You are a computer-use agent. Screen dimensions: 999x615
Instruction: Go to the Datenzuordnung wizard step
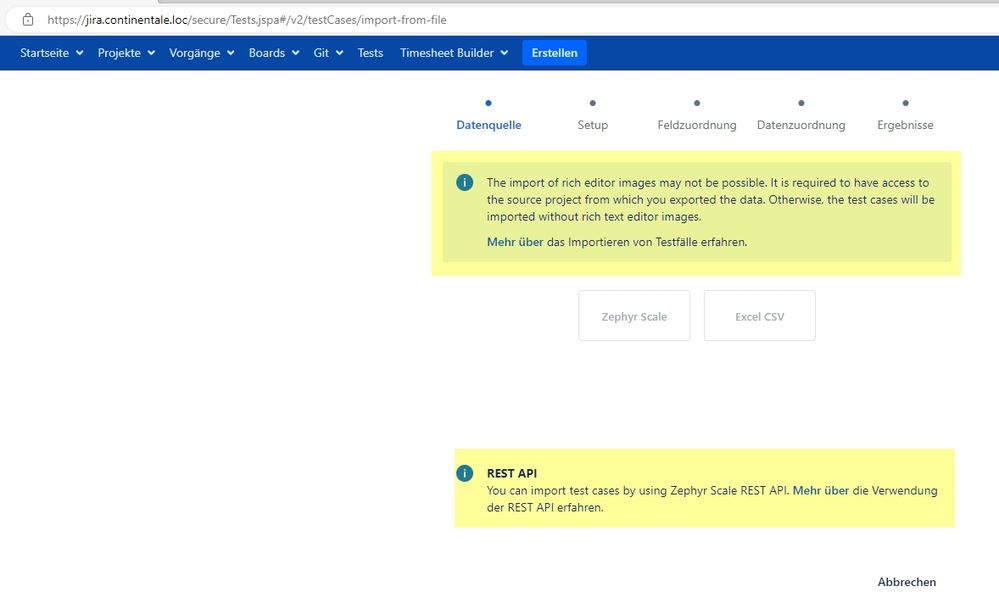[801, 125]
